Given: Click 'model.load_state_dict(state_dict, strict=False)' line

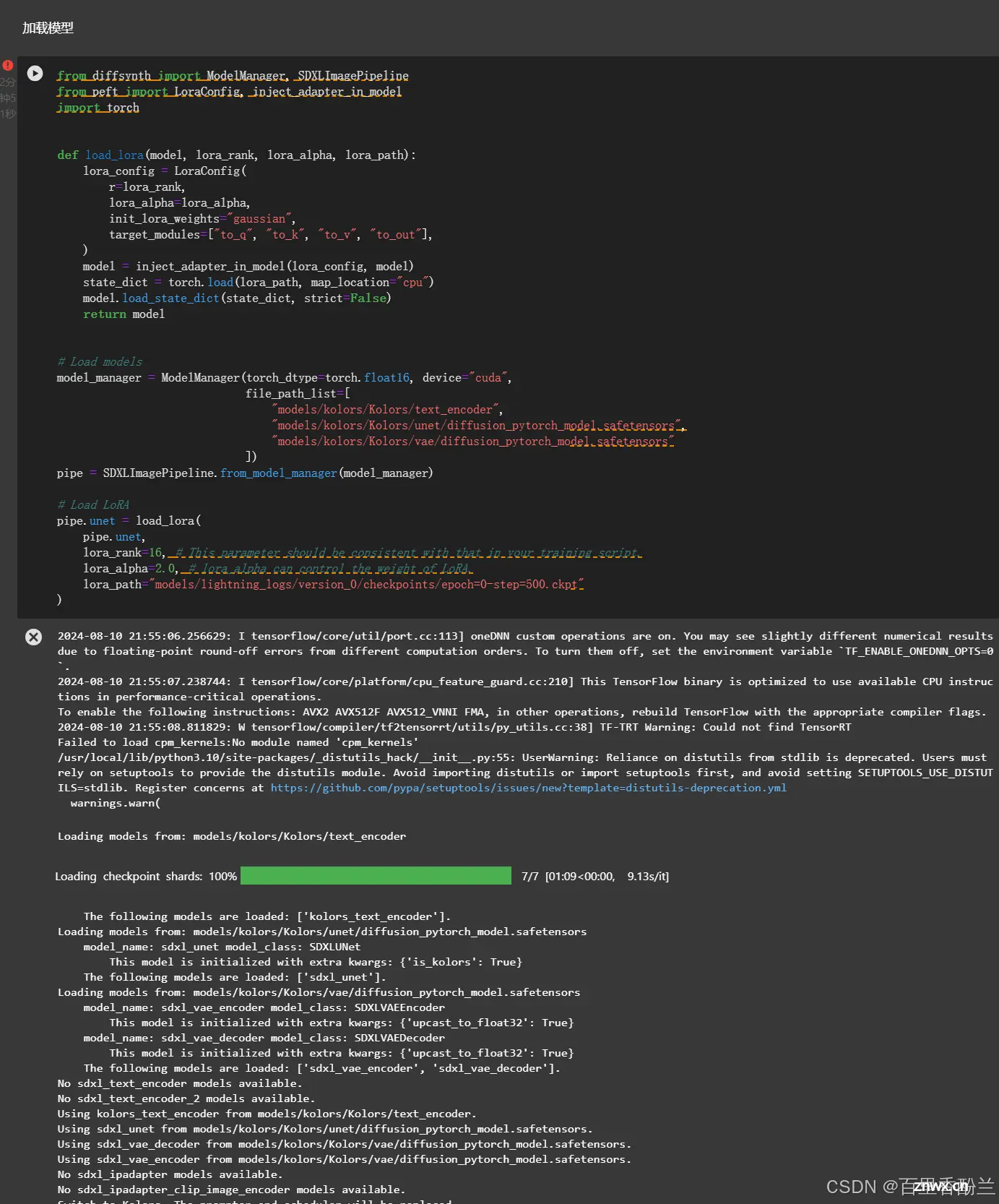Looking at the screenshot, I should [237, 298].
